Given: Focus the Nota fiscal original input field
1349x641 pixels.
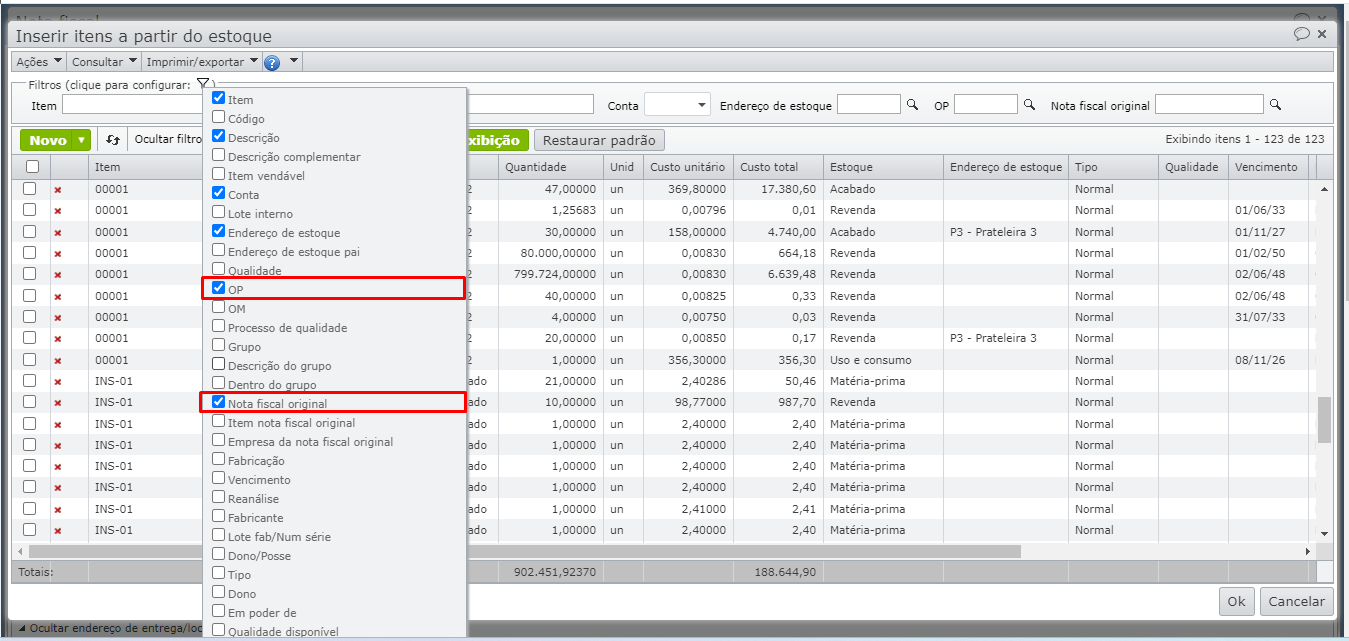Looking at the screenshot, I should (1209, 104).
